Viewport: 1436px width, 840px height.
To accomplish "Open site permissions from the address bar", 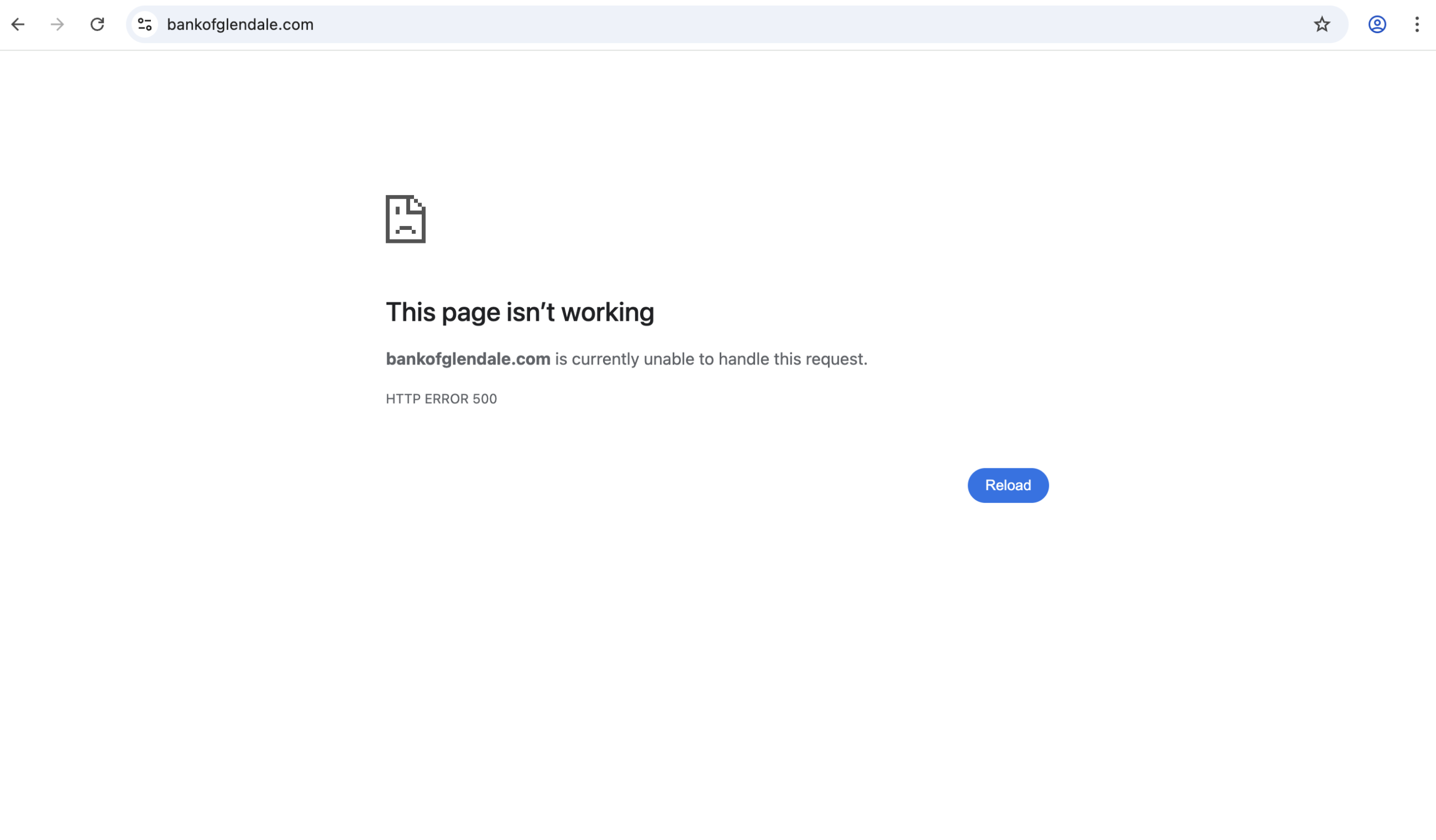I will pyautogui.click(x=144, y=24).
